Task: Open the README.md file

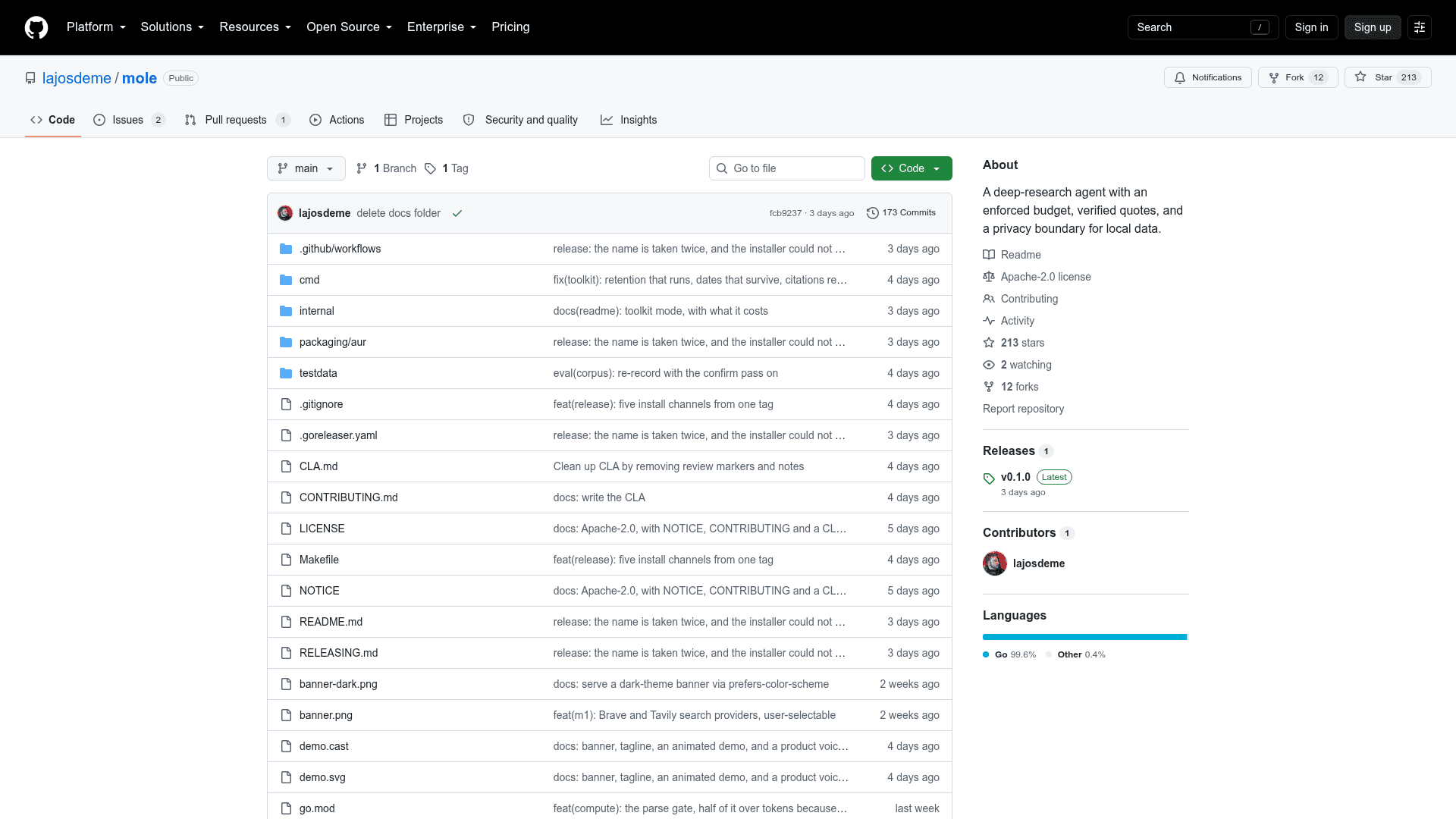Action: [331, 622]
